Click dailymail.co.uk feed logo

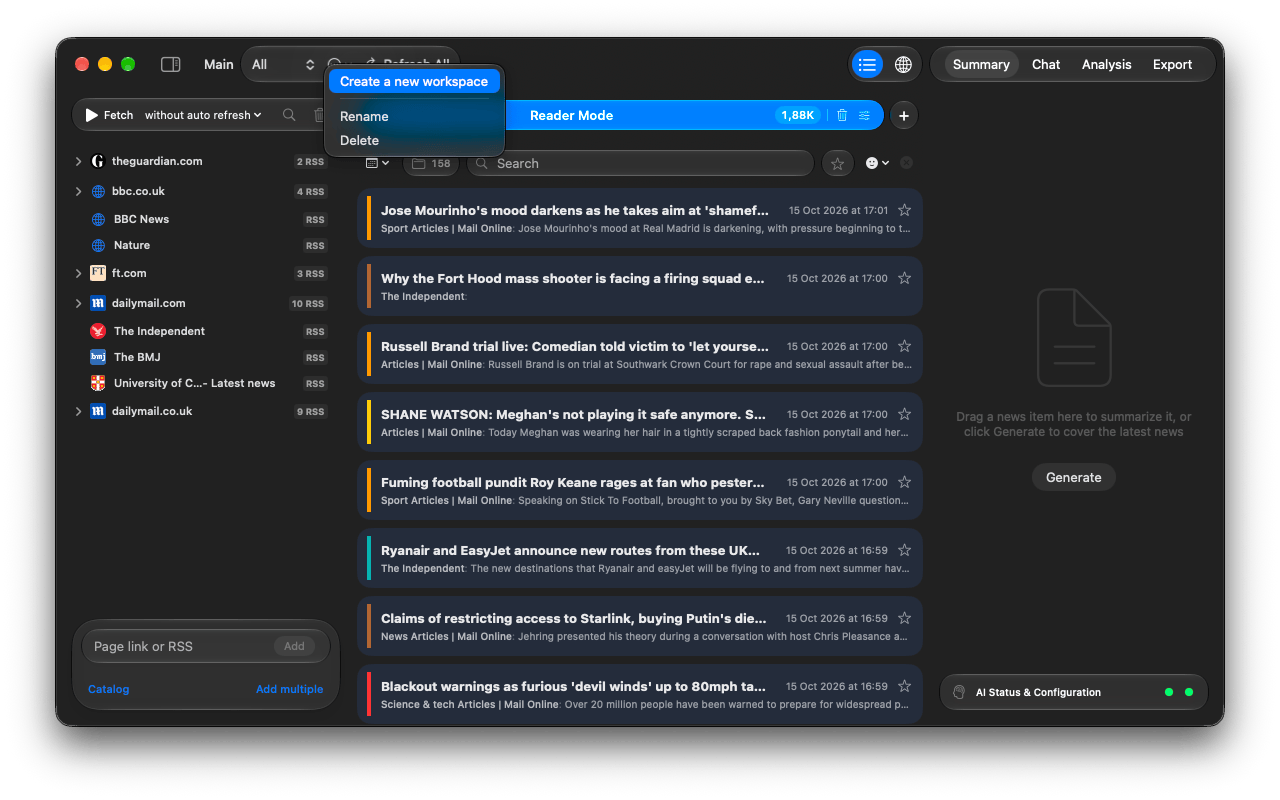98,411
